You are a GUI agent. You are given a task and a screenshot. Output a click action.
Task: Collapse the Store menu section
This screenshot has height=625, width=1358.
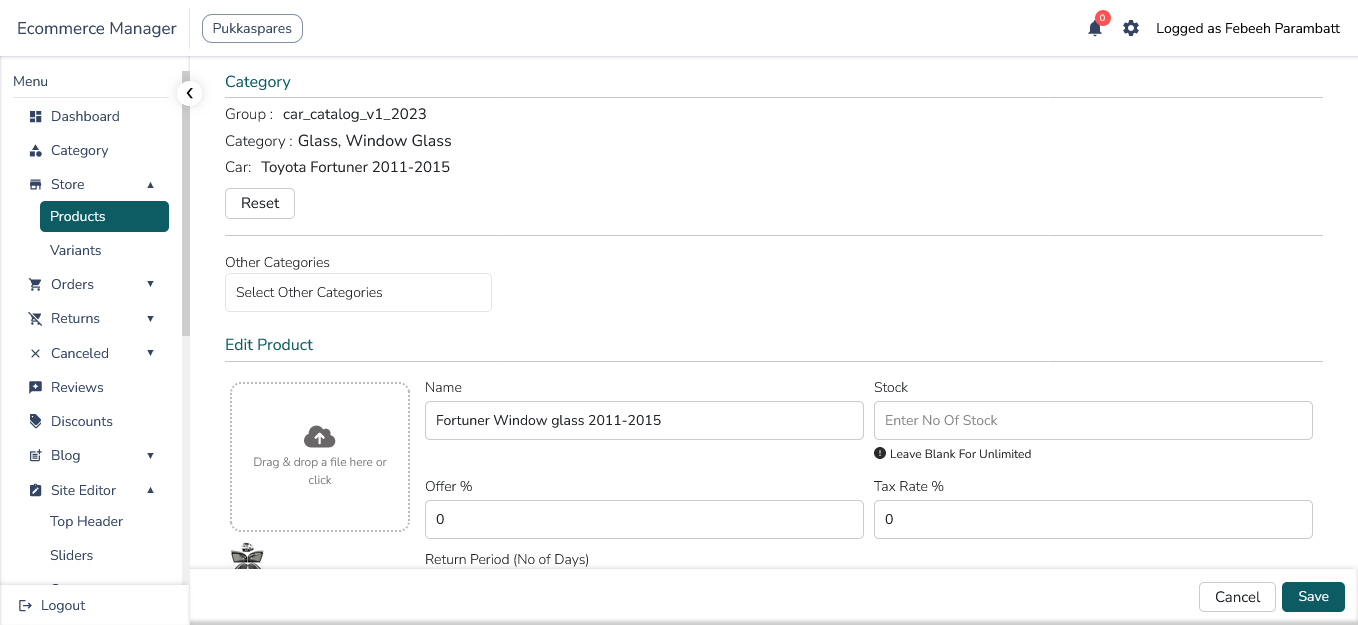[x=151, y=184]
